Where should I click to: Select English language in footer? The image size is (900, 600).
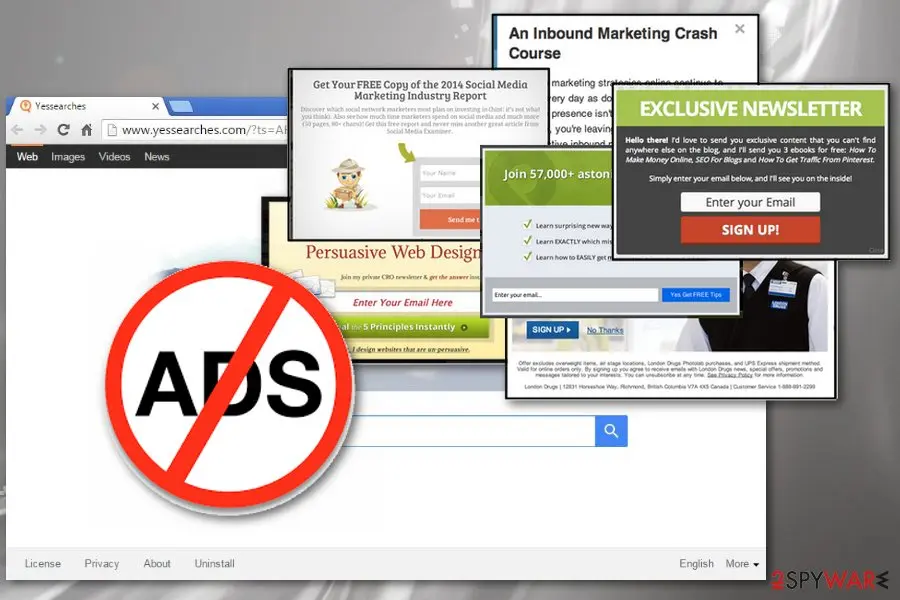click(696, 563)
